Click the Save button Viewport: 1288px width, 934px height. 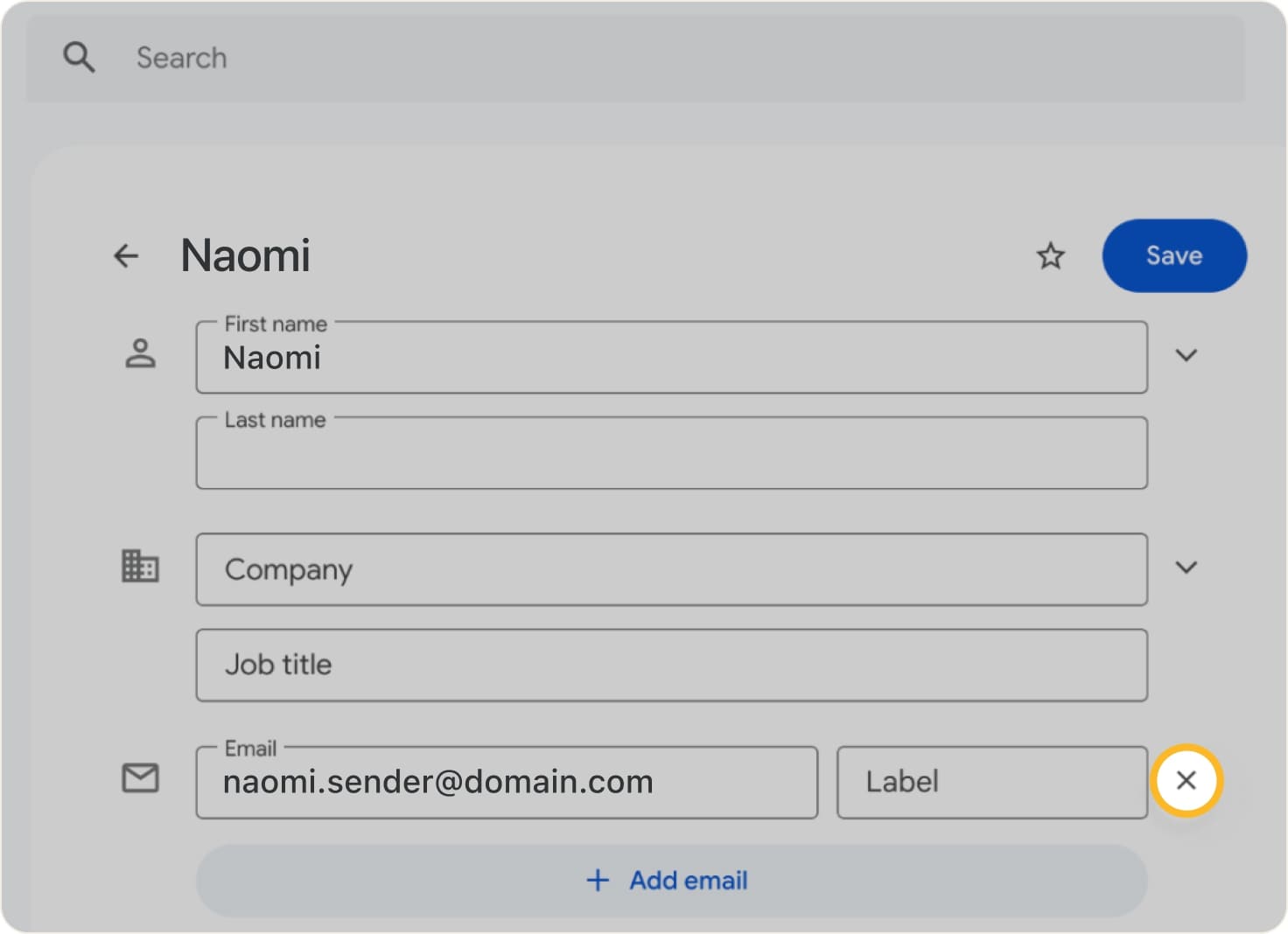point(1173,255)
